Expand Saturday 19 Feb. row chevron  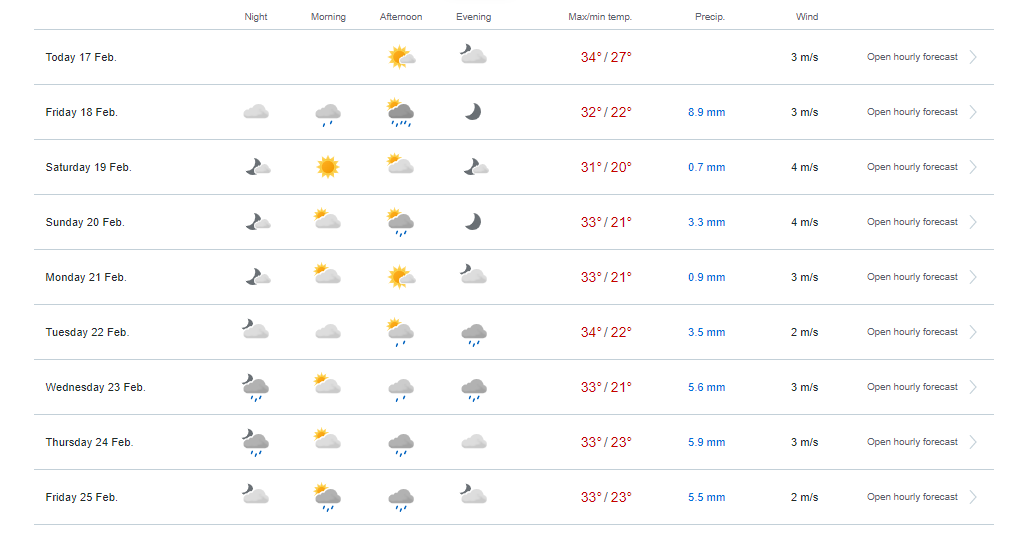[x=973, y=167]
